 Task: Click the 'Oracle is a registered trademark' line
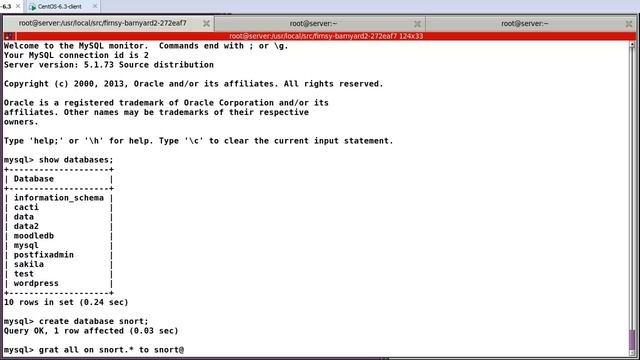[x=166, y=103]
